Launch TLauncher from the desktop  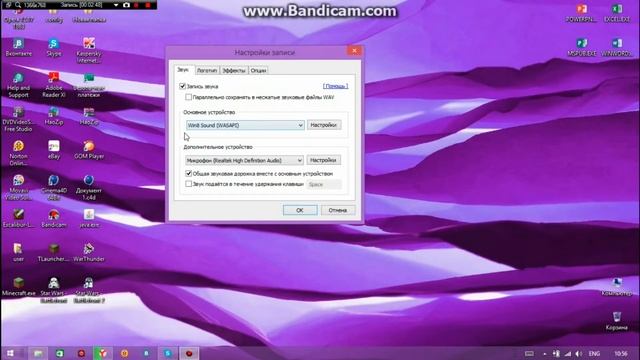(x=53, y=253)
